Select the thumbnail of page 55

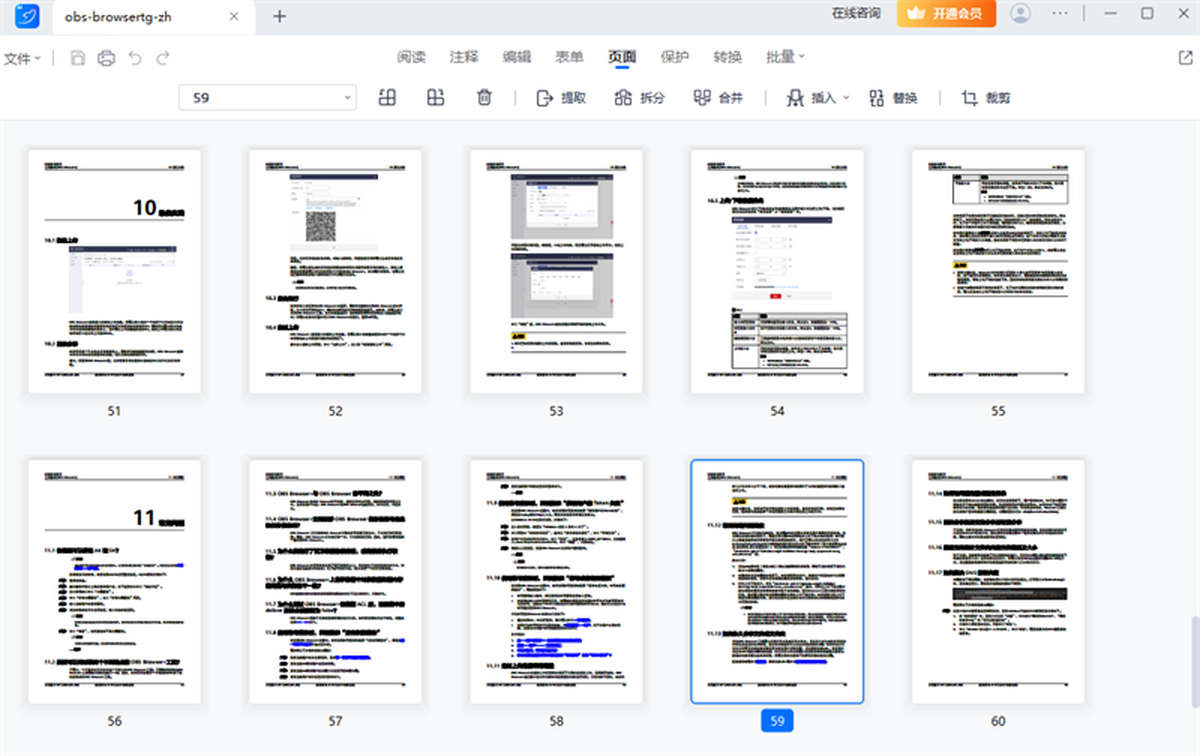click(x=997, y=270)
